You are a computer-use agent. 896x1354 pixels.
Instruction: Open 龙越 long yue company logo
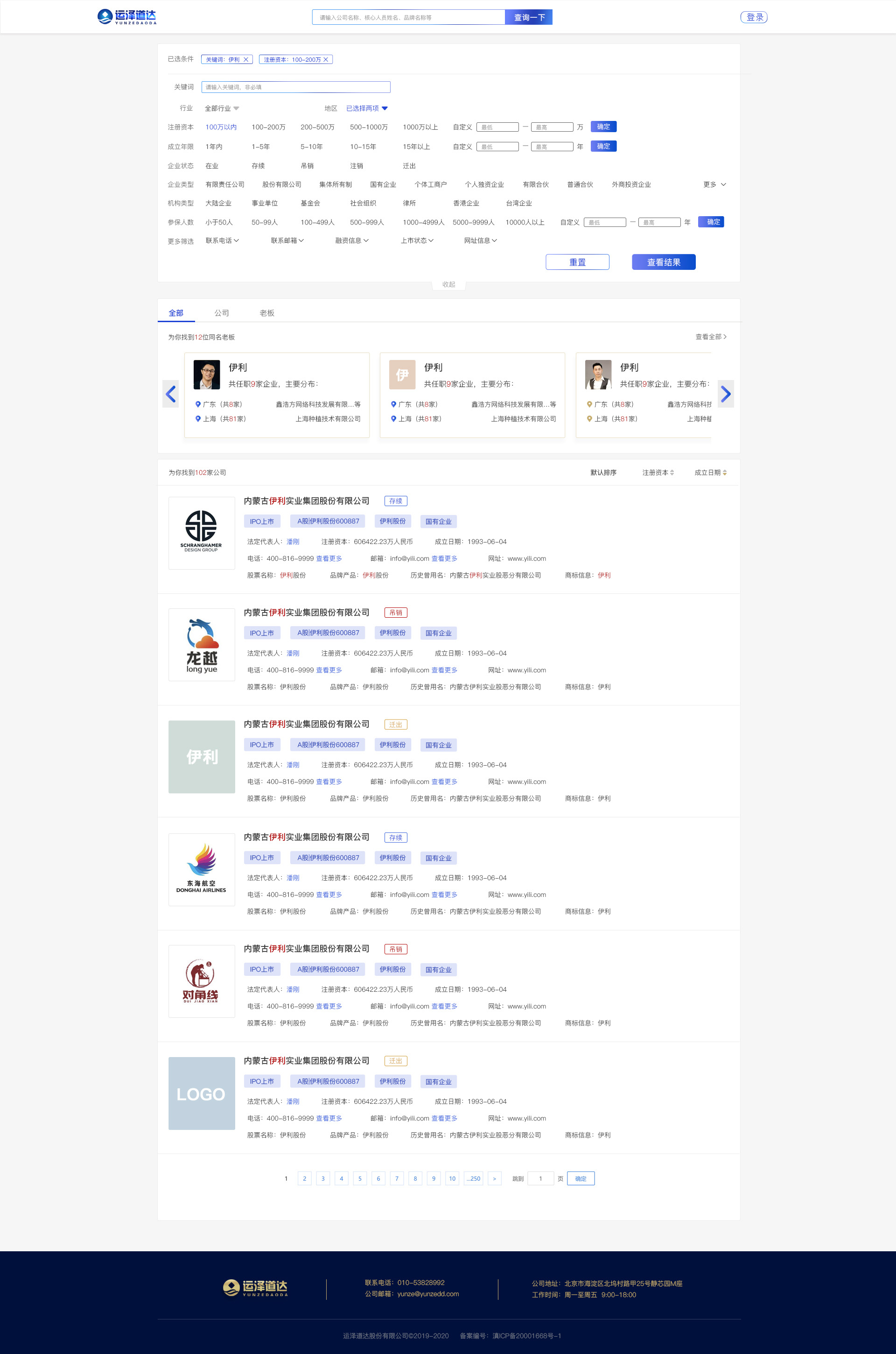[202, 644]
